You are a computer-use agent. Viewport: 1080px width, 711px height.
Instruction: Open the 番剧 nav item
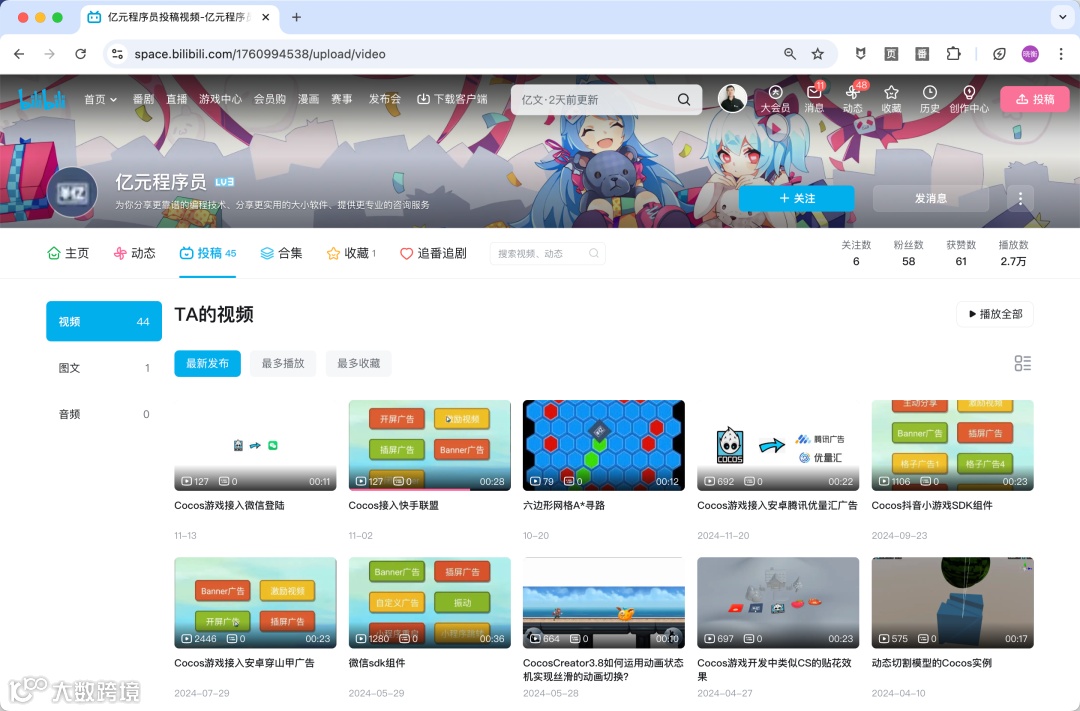pyautogui.click(x=143, y=99)
